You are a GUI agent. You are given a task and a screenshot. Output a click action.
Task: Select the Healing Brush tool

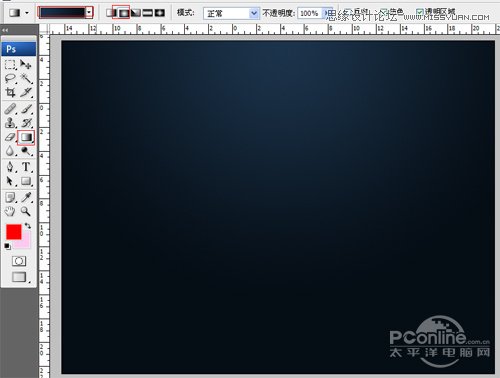pyautogui.click(x=10, y=109)
